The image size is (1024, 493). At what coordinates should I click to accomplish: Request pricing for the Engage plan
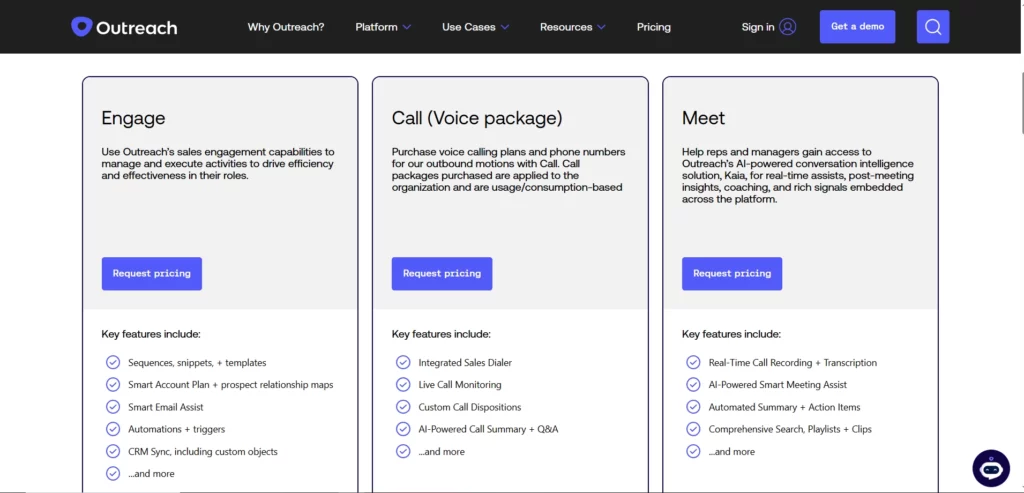tap(152, 274)
